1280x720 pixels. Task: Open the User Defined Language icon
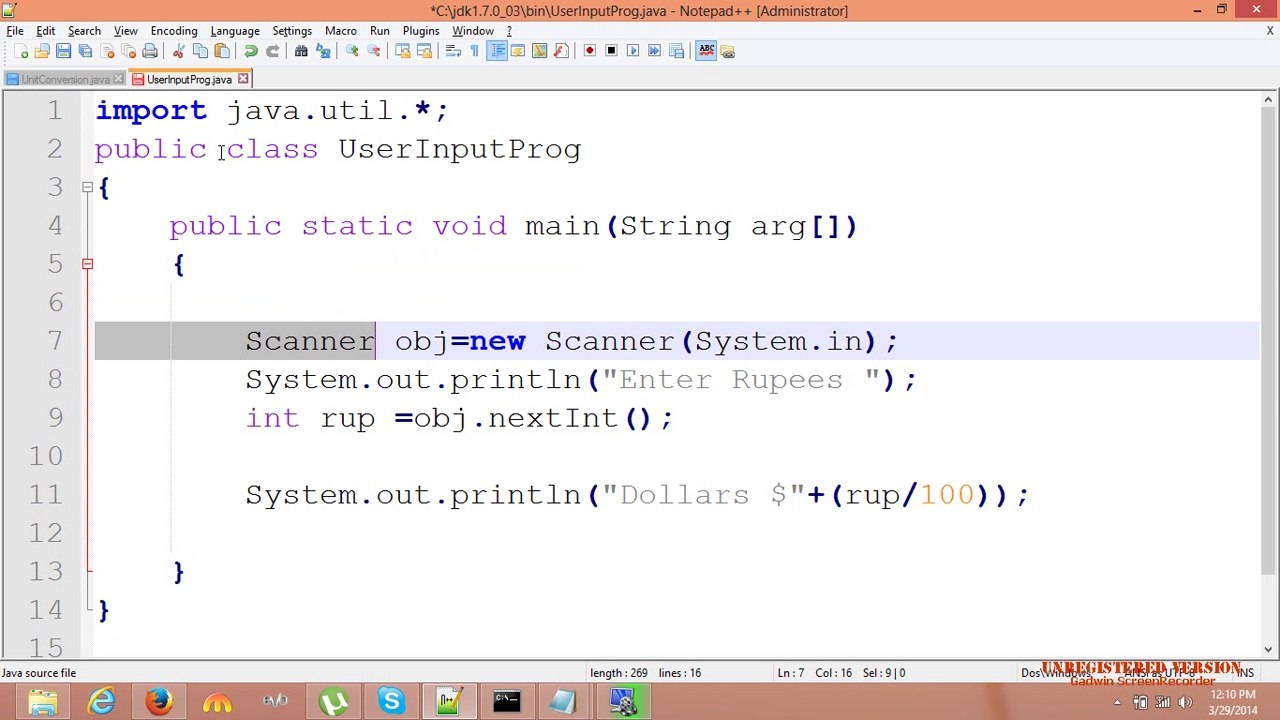click(518, 51)
